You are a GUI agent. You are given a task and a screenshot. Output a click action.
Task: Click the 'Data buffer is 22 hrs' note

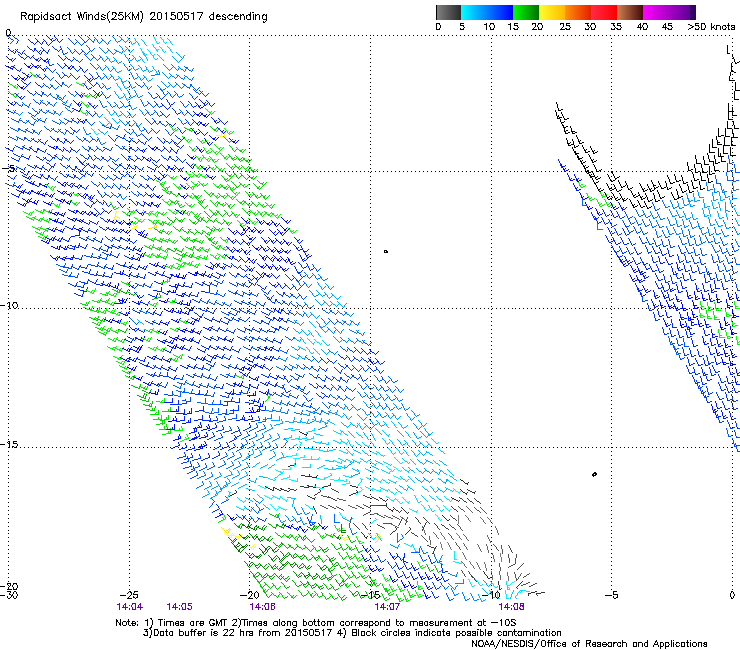point(352,633)
